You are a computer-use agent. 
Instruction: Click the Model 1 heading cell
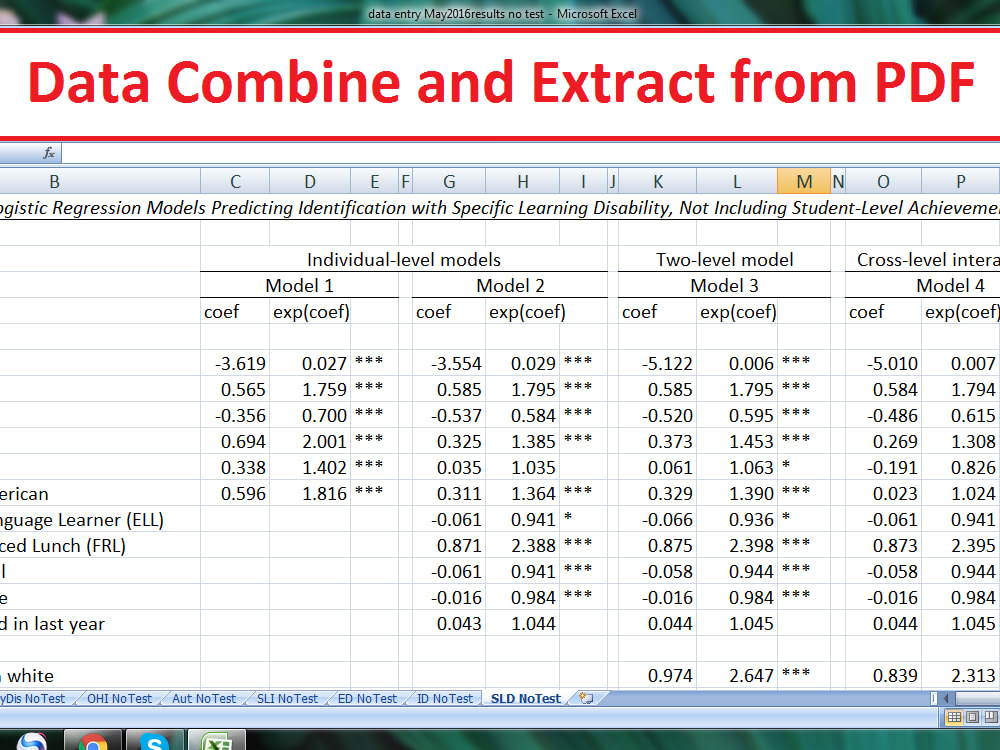(x=299, y=286)
